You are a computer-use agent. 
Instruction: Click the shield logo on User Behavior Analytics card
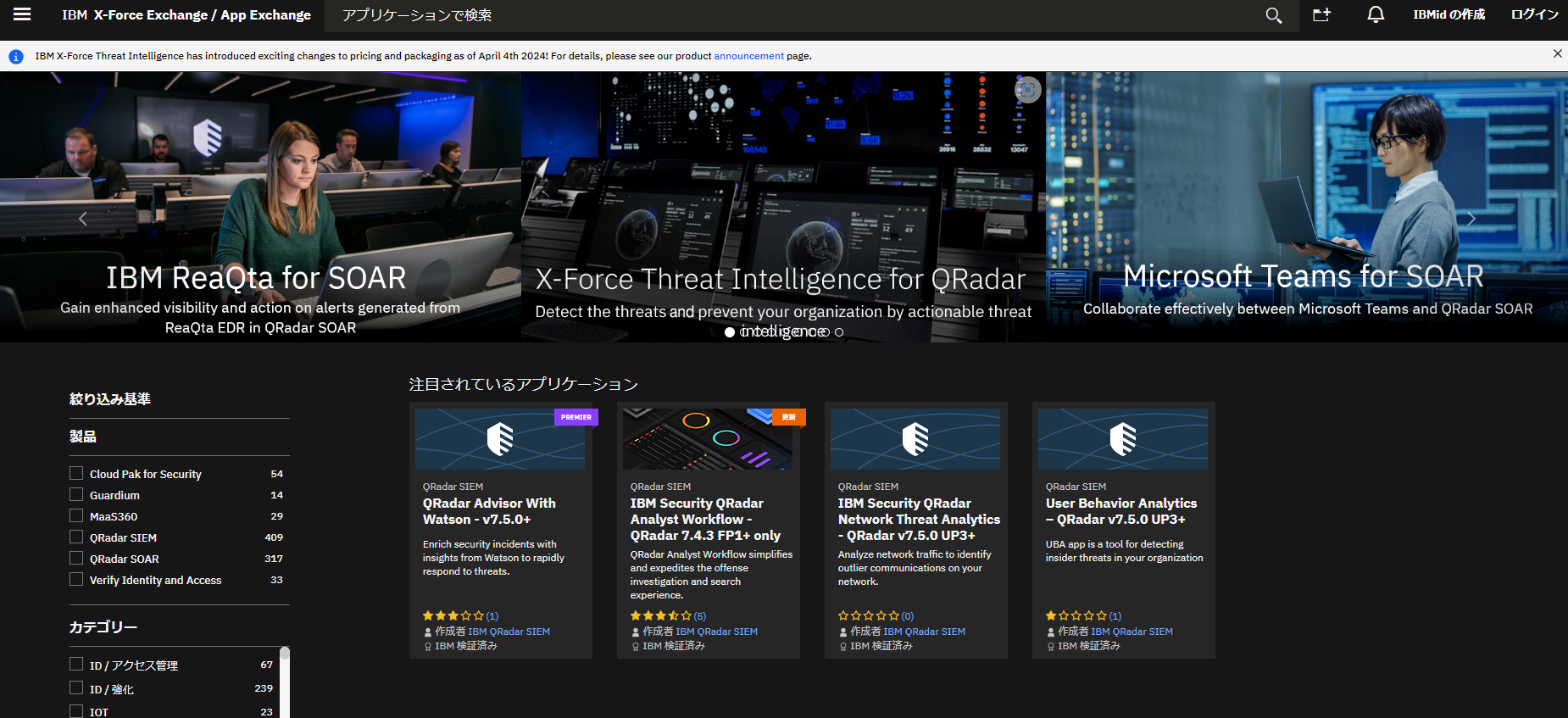[x=1123, y=439]
